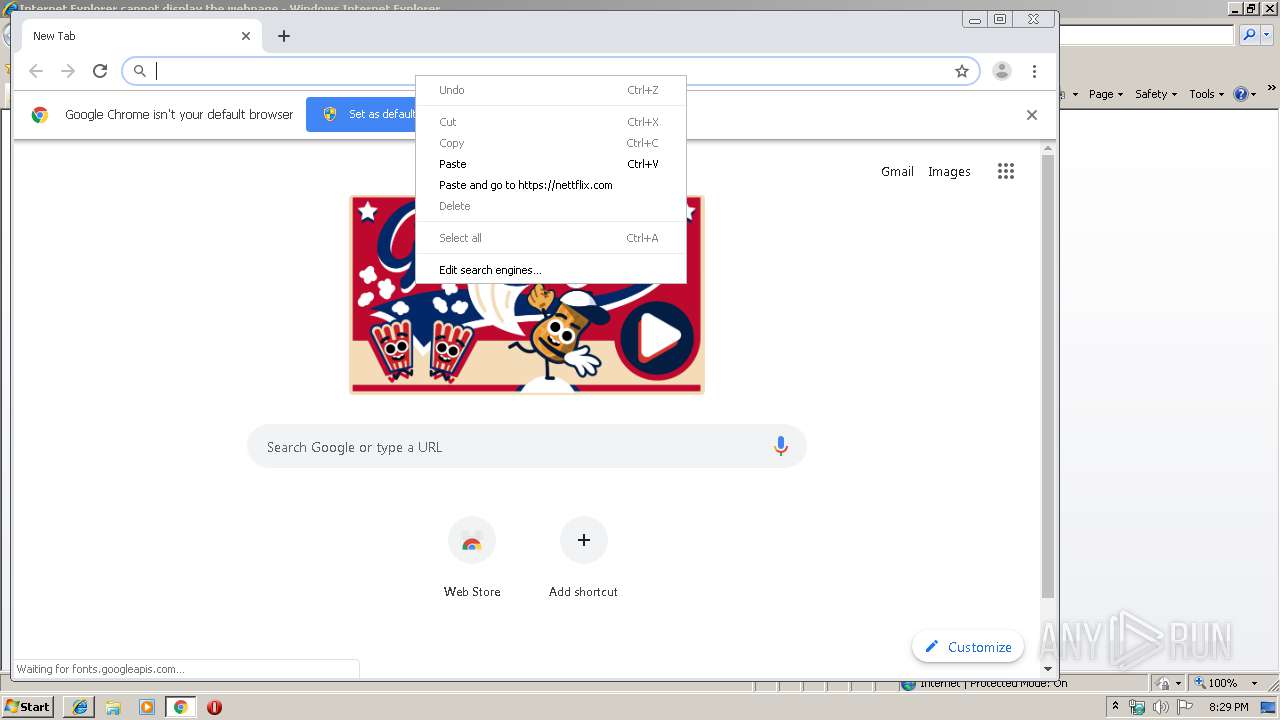This screenshot has height=720, width=1280.
Task: Close the New Tab tab
Action: 246,36
